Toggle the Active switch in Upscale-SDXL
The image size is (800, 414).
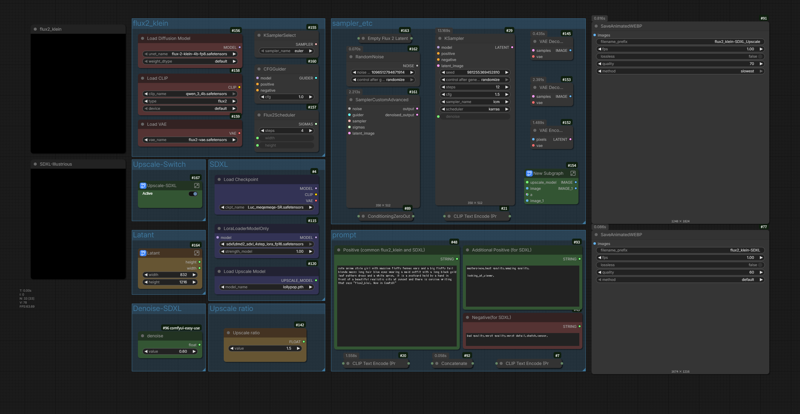click(x=193, y=193)
